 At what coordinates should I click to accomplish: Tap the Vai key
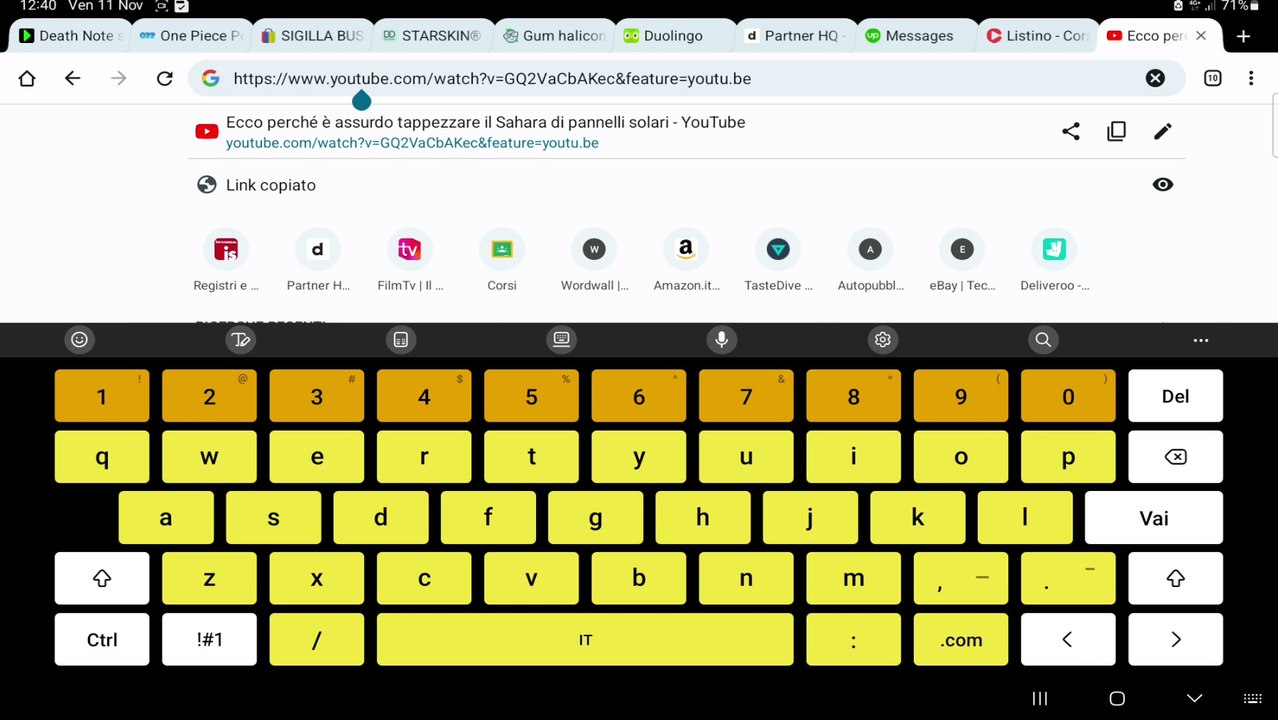(1154, 518)
